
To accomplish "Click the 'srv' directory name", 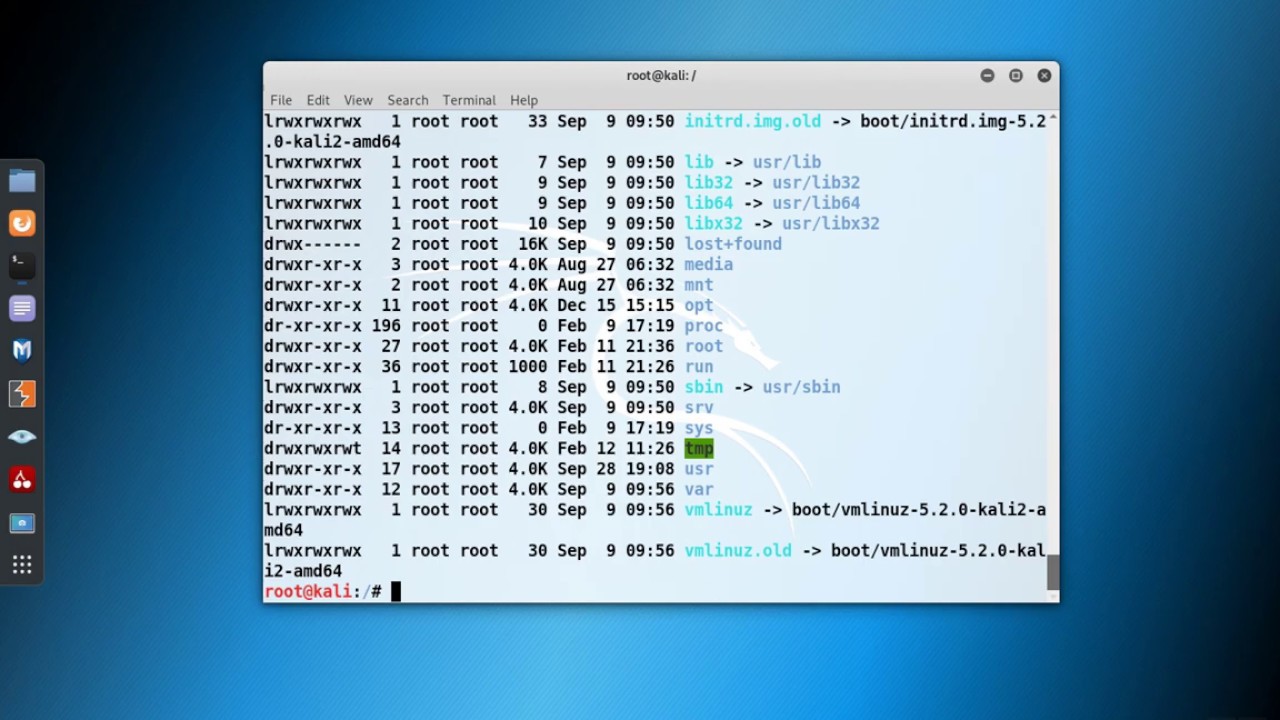I will (699, 407).
